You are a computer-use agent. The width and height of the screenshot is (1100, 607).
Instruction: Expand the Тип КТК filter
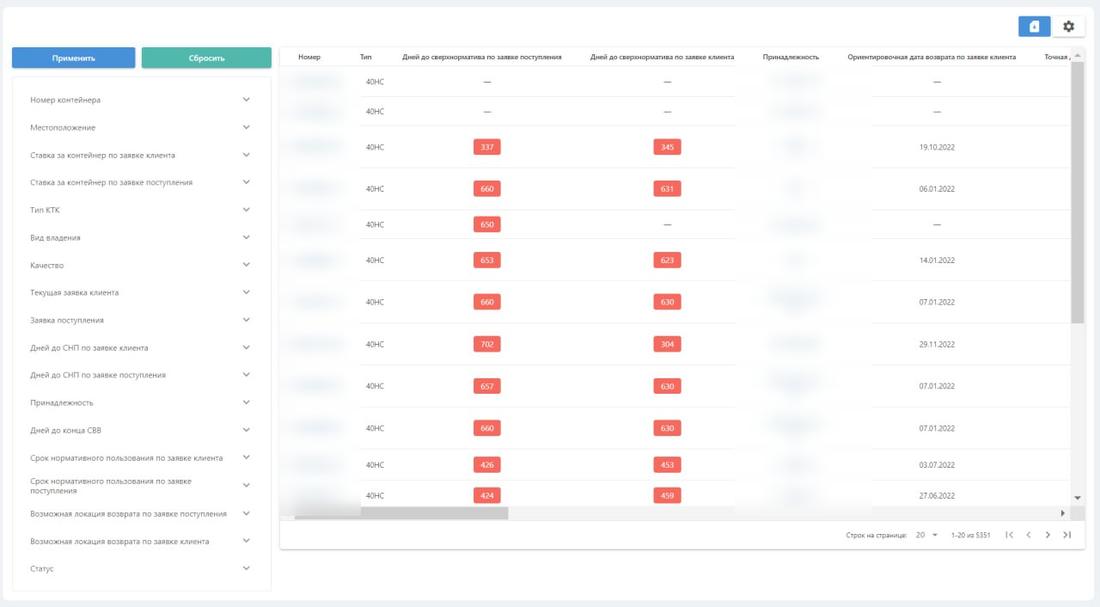140,210
